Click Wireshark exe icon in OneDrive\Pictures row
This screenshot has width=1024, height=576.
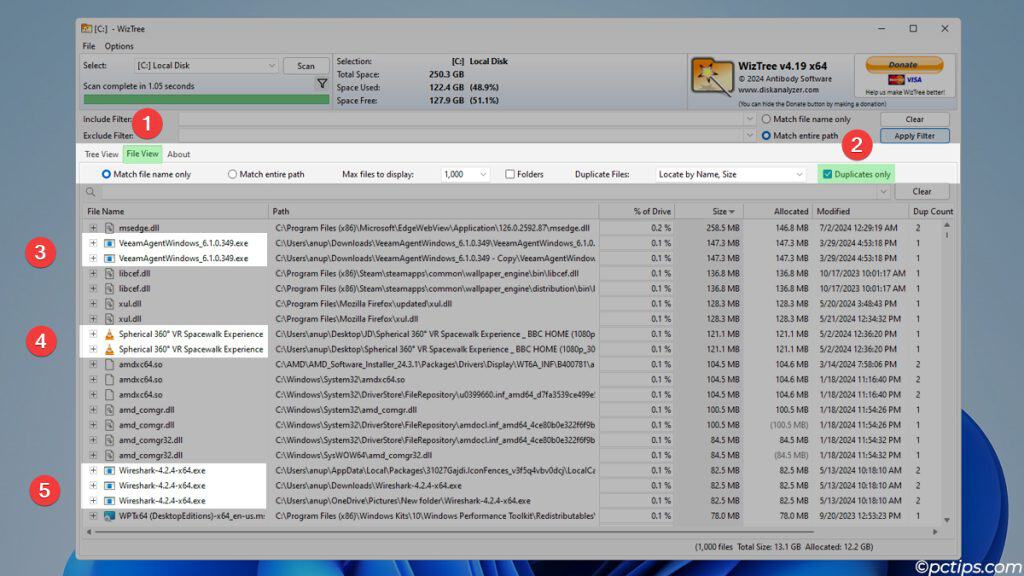click(x=110, y=500)
